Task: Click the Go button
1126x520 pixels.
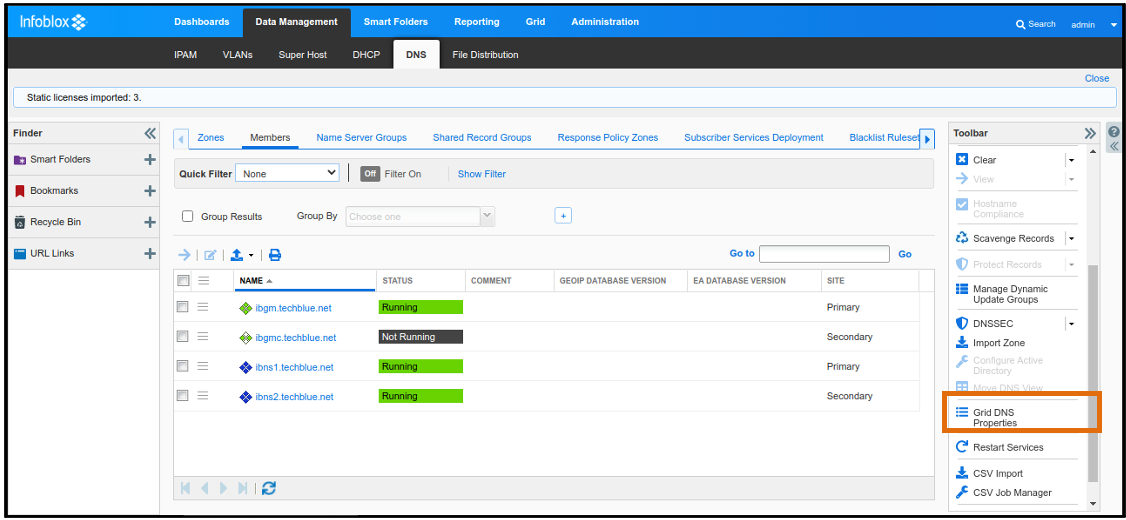Action: click(905, 254)
